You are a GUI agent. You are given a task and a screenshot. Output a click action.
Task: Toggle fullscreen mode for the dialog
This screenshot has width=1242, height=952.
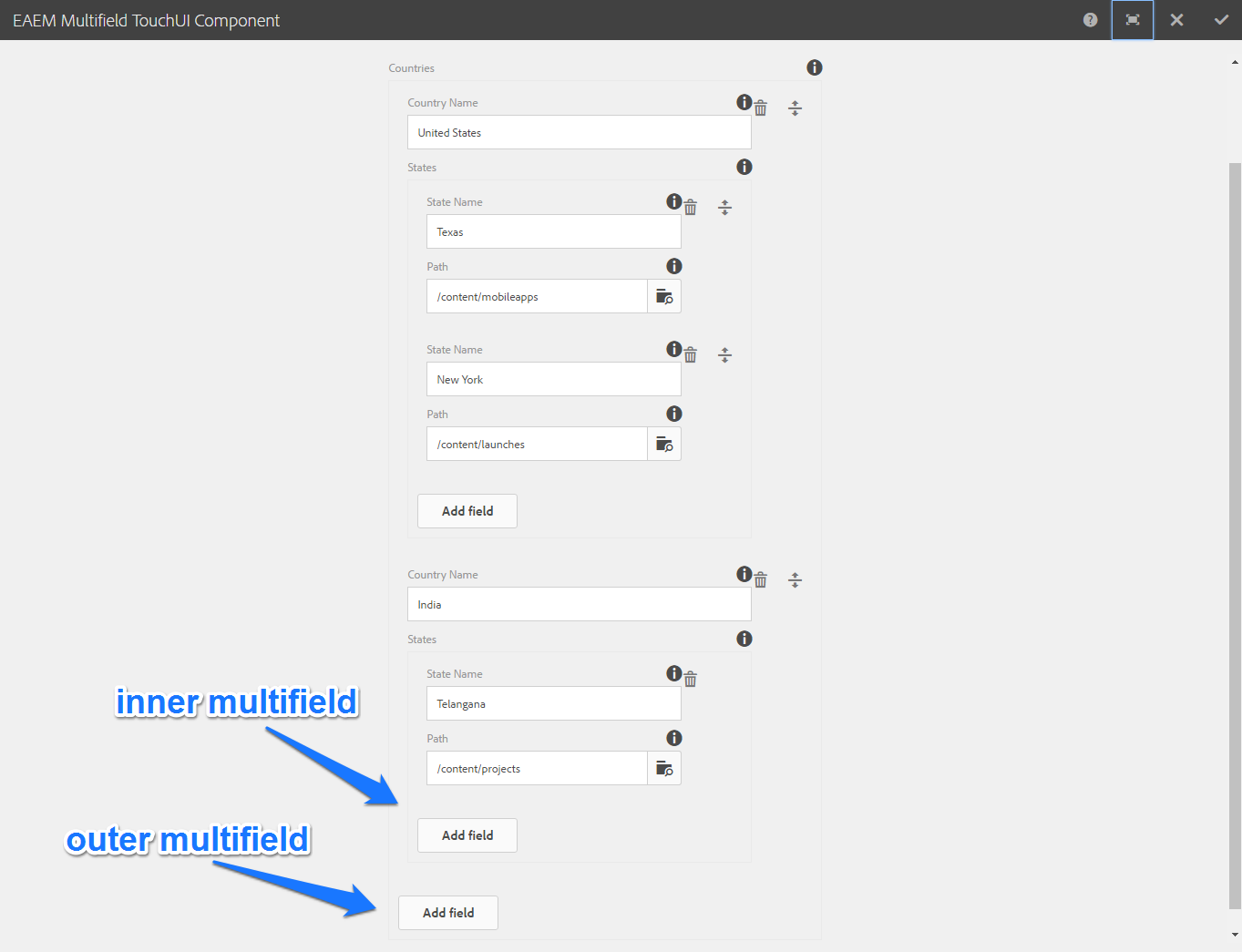pyautogui.click(x=1132, y=19)
